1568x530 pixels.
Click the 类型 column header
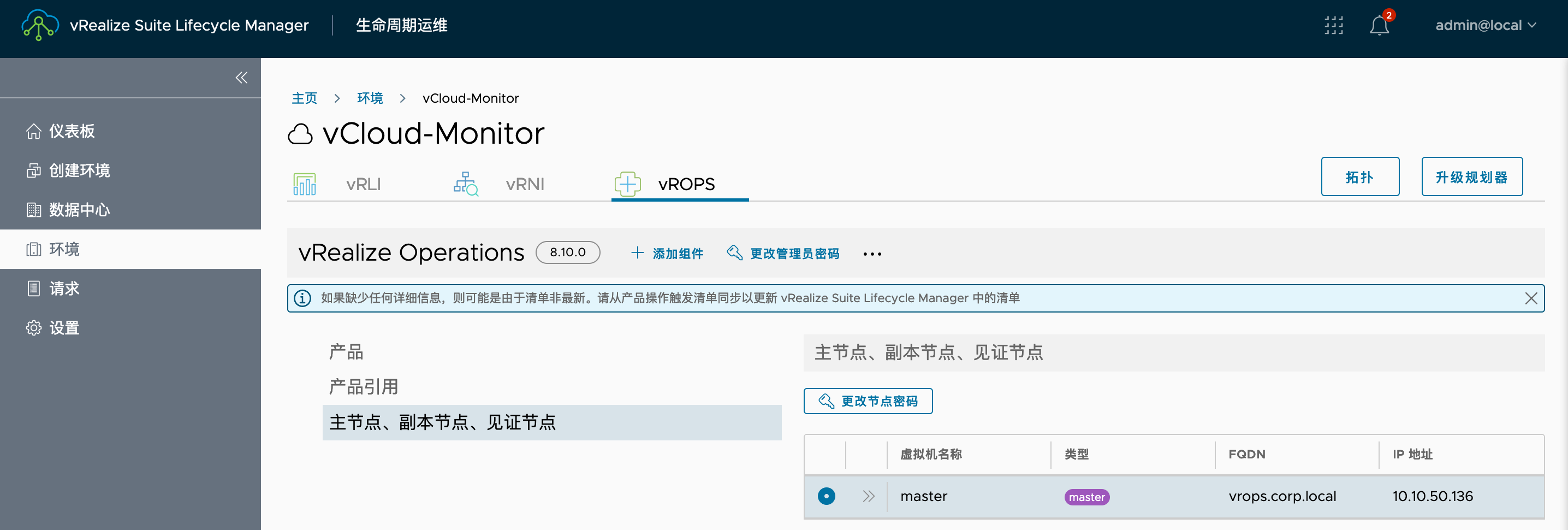pyautogui.click(x=1076, y=455)
